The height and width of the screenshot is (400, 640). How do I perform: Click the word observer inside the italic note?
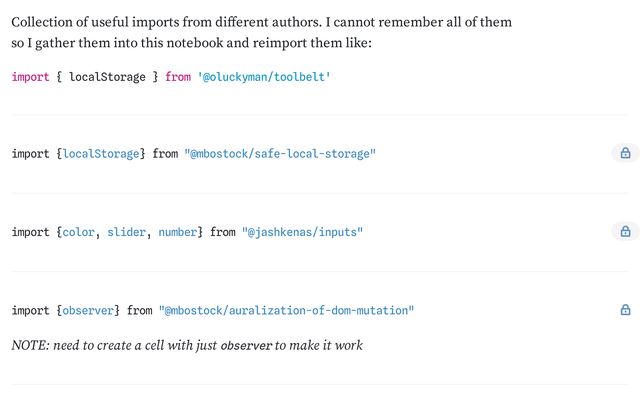(x=246, y=346)
